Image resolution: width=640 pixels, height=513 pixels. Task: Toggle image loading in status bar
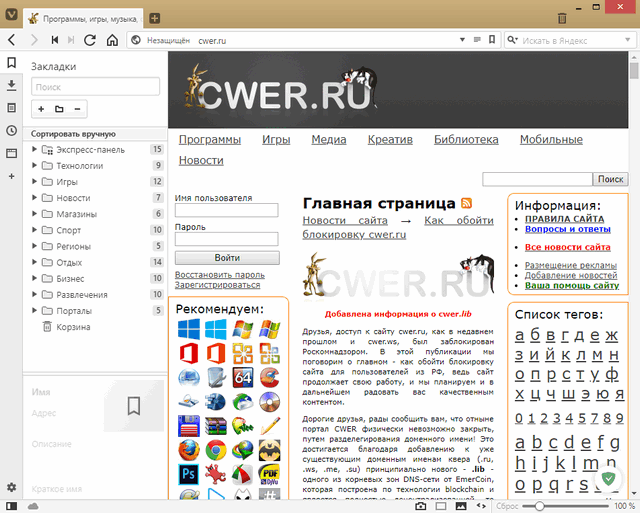[461, 506]
